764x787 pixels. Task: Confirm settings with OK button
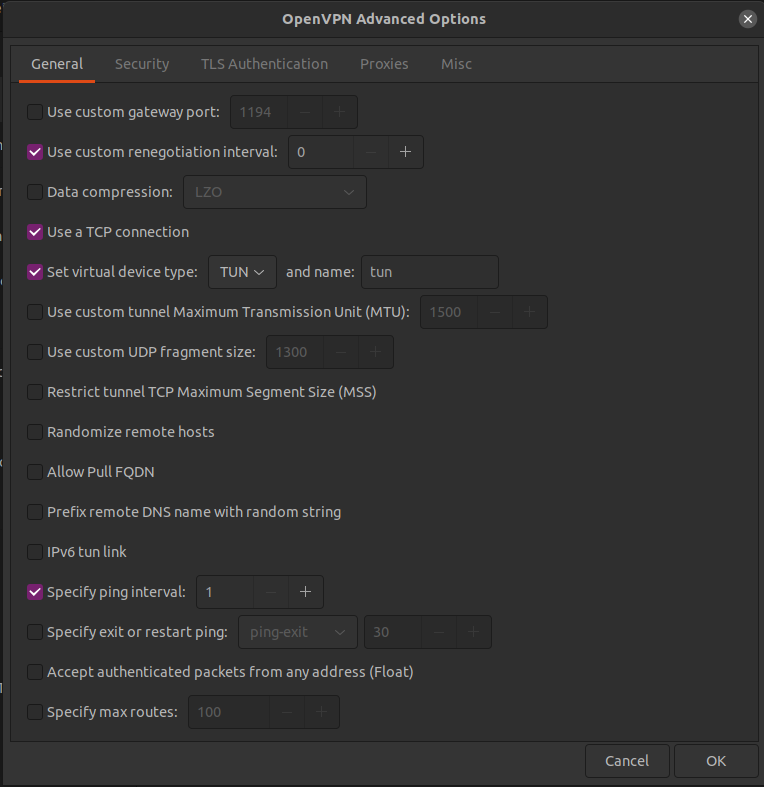[x=716, y=761]
